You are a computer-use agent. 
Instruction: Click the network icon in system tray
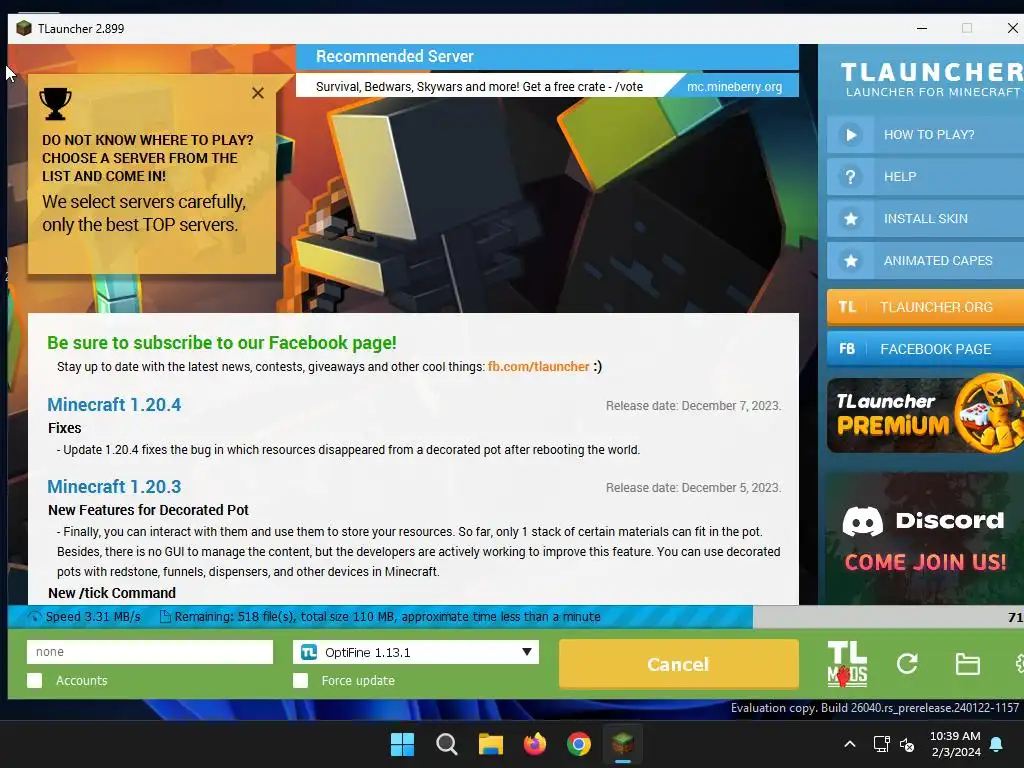point(882,744)
